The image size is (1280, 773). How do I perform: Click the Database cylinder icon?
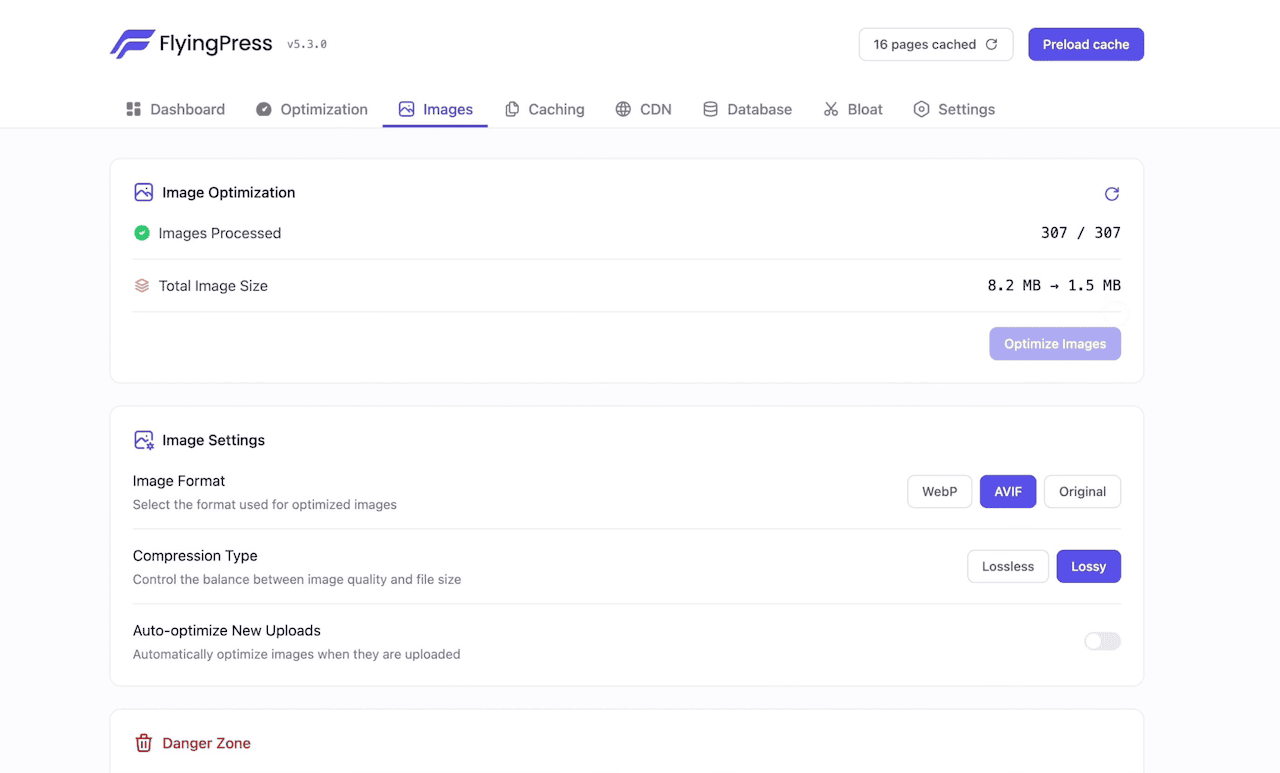click(710, 109)
